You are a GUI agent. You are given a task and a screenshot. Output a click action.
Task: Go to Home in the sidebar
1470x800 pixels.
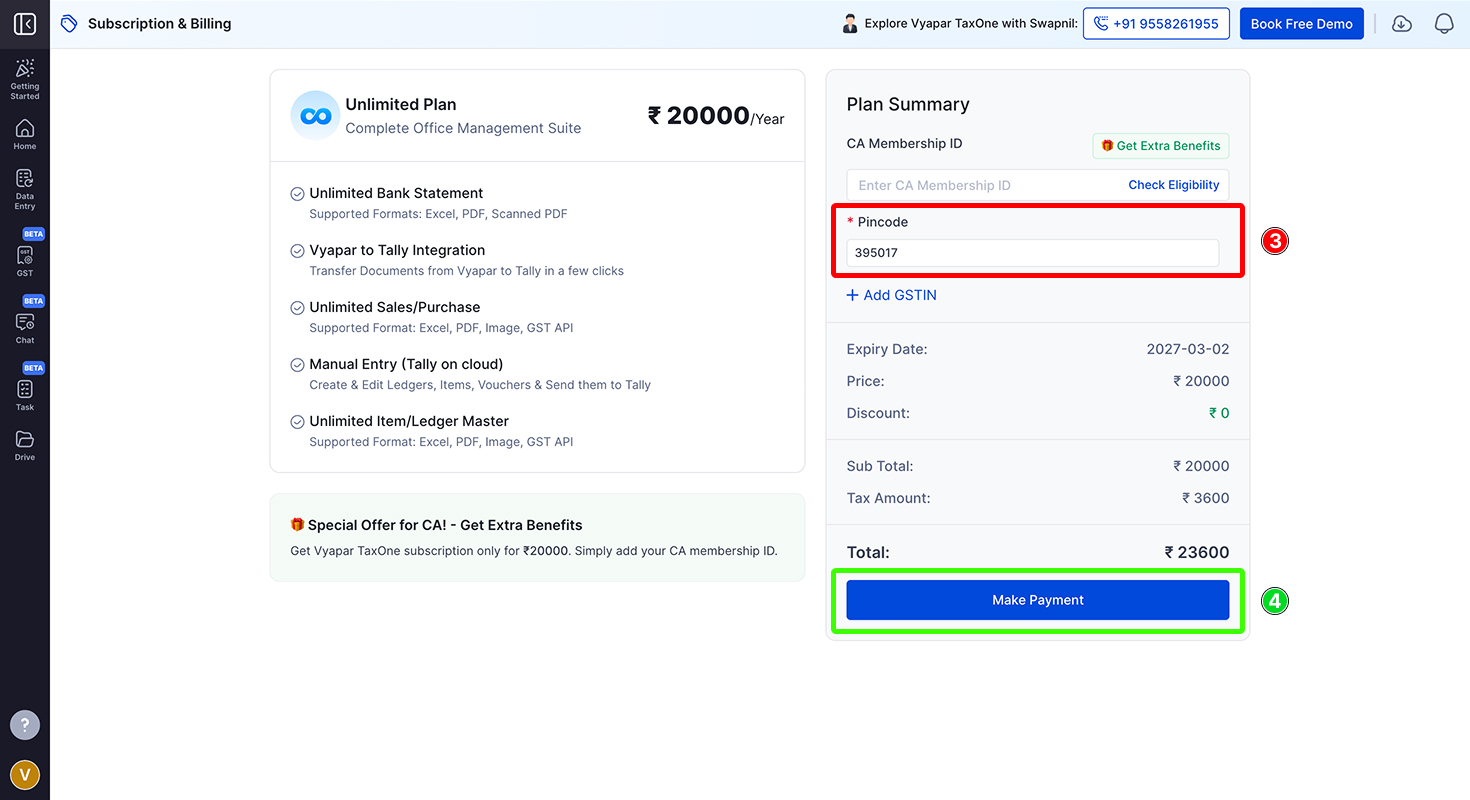(x=25, y=135)
